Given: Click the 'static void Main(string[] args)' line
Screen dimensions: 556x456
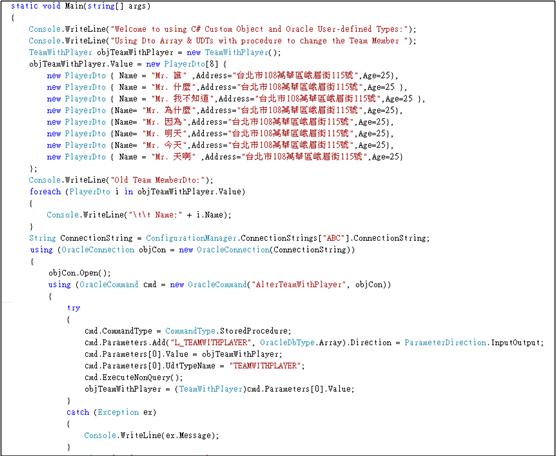Looking at the screenshot, I should [x=80, y=6].
